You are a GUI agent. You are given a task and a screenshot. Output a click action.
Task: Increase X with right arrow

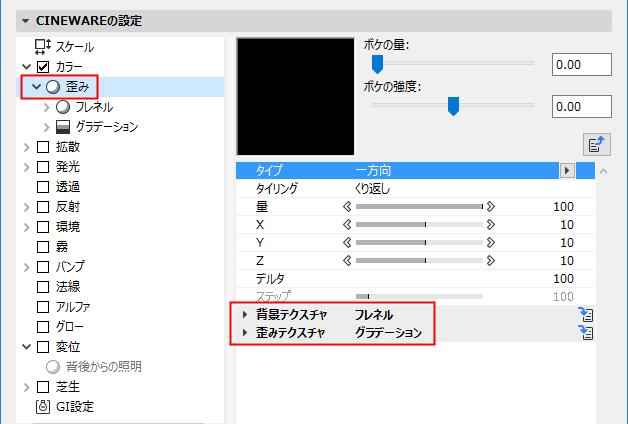coord(491,225)
